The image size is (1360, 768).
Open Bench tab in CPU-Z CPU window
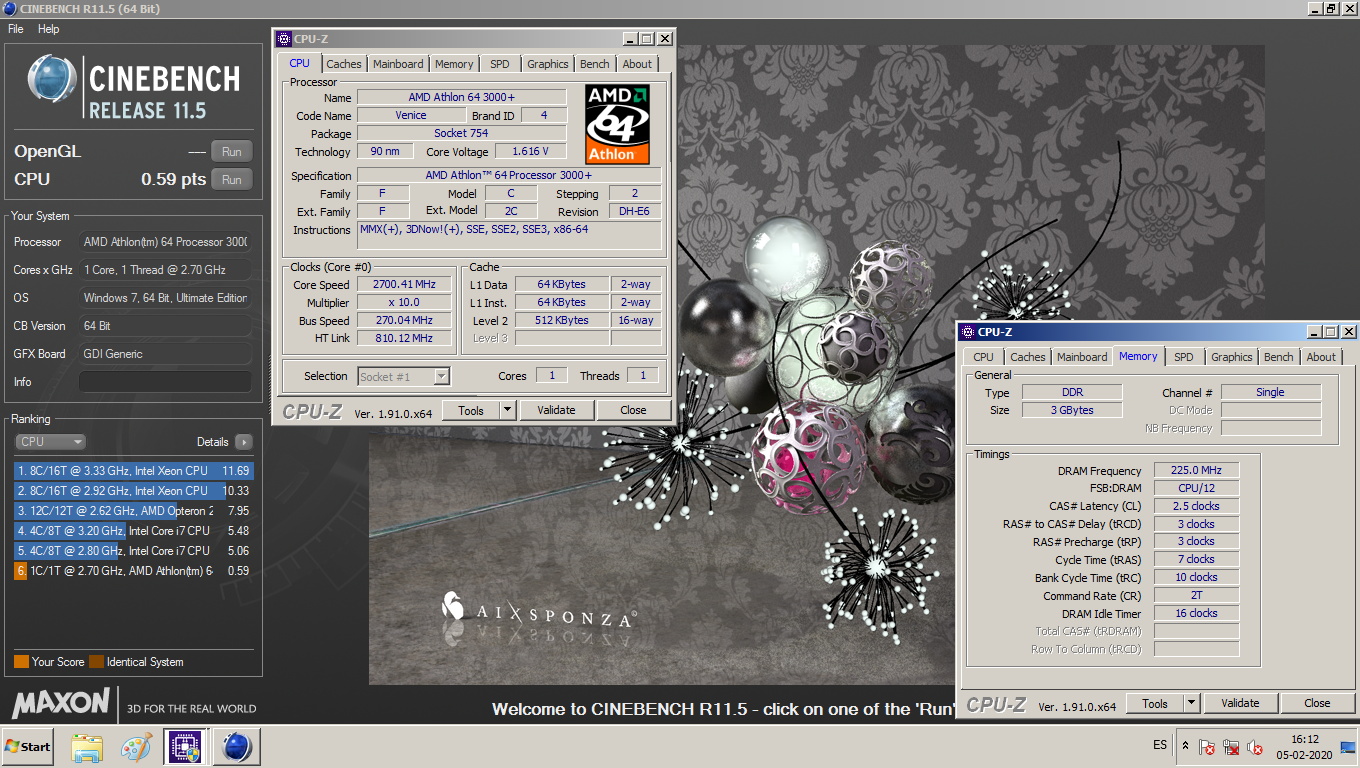pos(595,64)
